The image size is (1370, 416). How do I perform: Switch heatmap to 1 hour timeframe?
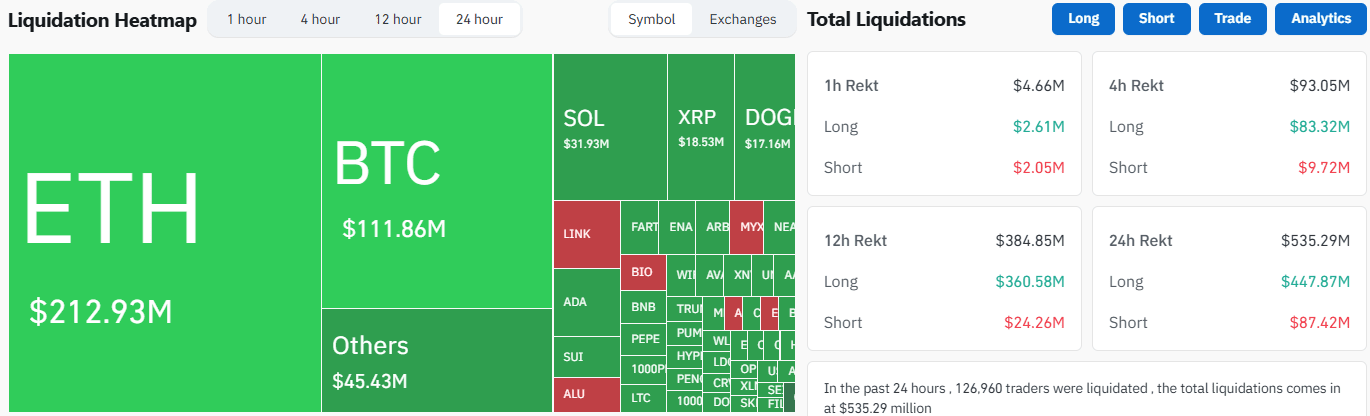(245, 19)
